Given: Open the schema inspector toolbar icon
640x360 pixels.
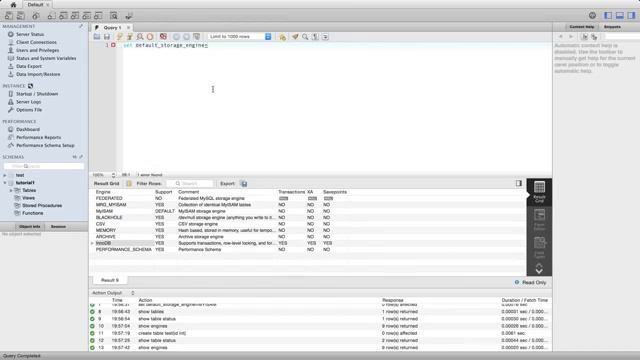Looking at the screenshot, I should [36, 16].
